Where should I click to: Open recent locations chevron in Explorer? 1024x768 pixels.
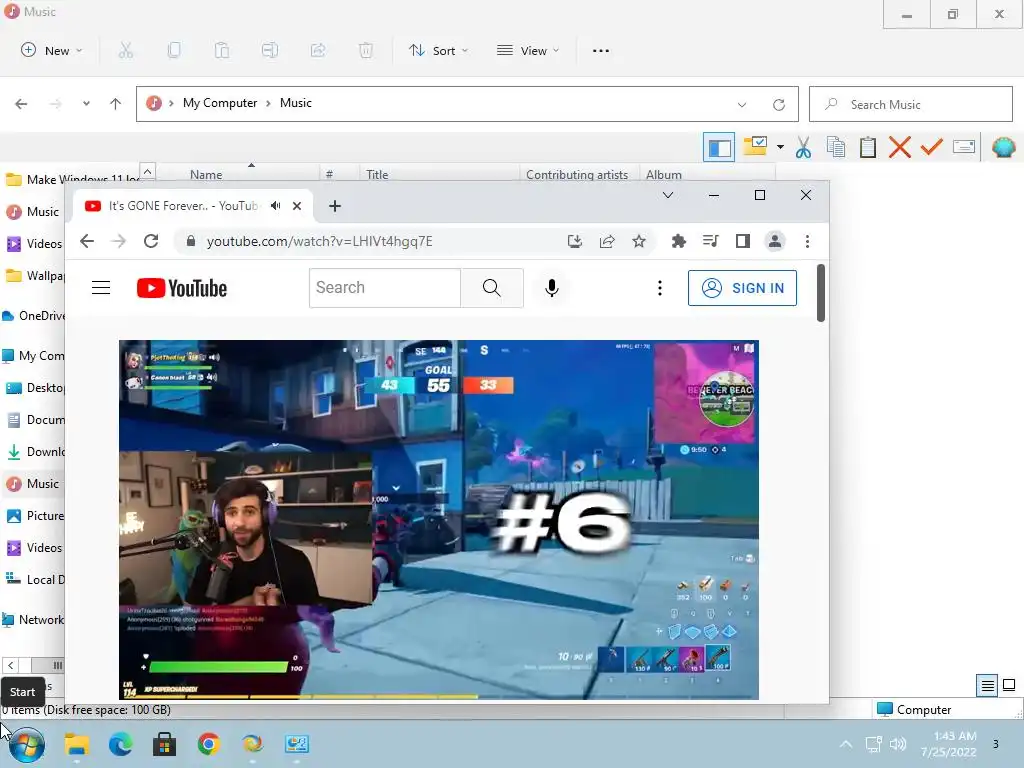point(86,104)
